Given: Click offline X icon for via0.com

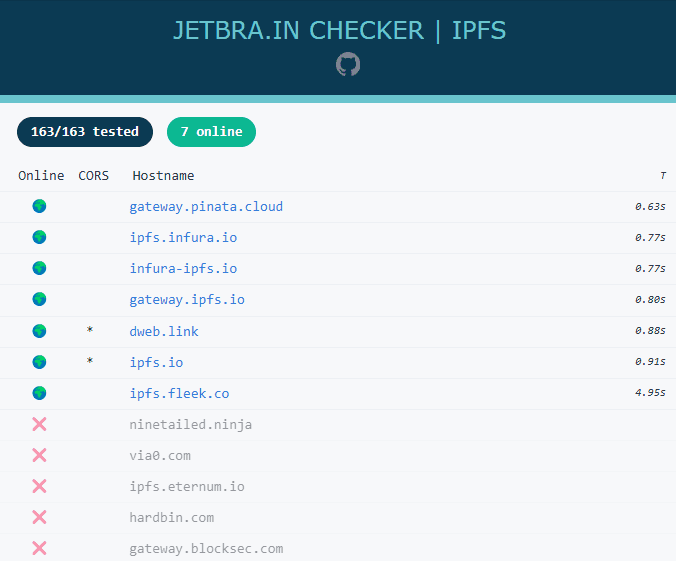Looking at the screenshot, I should click(x=39, y=455).
